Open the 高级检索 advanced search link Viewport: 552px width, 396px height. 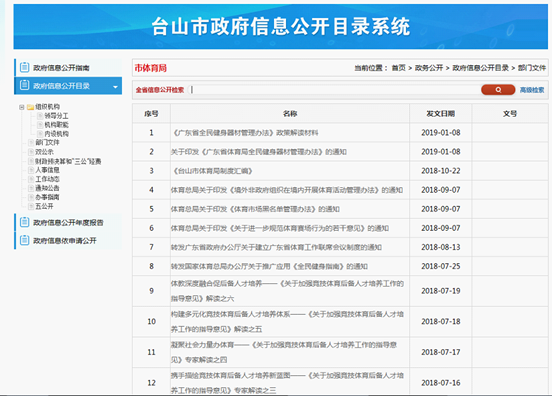[532, 90]
